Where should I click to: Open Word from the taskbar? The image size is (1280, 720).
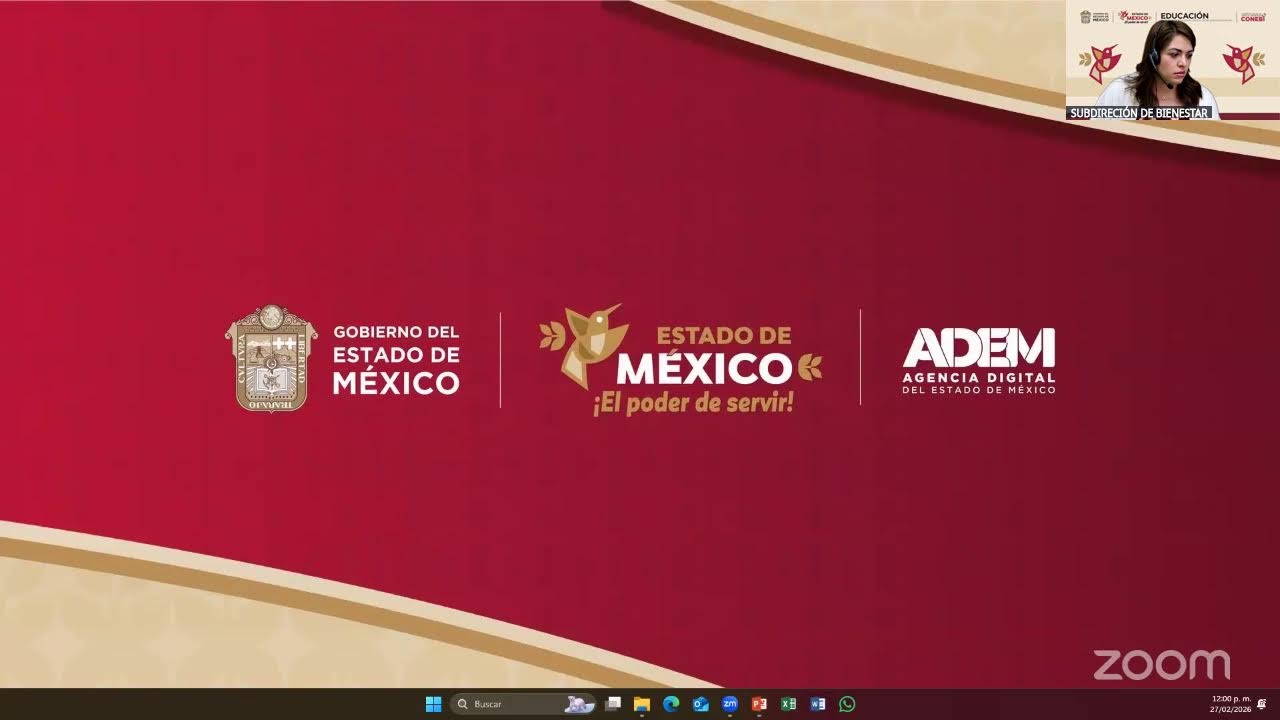click(818, 704)
